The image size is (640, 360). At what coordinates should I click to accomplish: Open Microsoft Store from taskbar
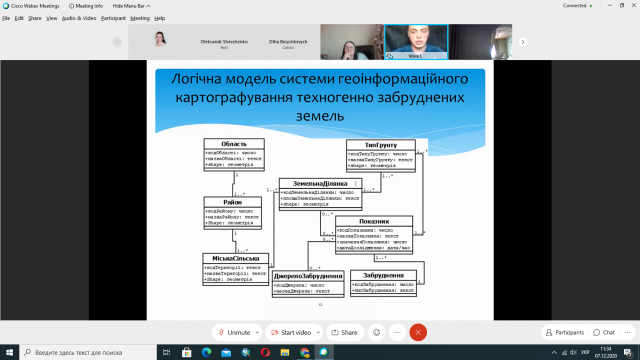pyautogui.click(x=187, y=352)
